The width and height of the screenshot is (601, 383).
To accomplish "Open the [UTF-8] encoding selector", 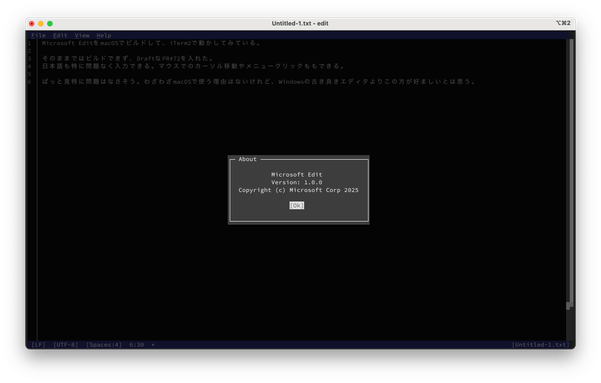I will (x=66, y=345).
